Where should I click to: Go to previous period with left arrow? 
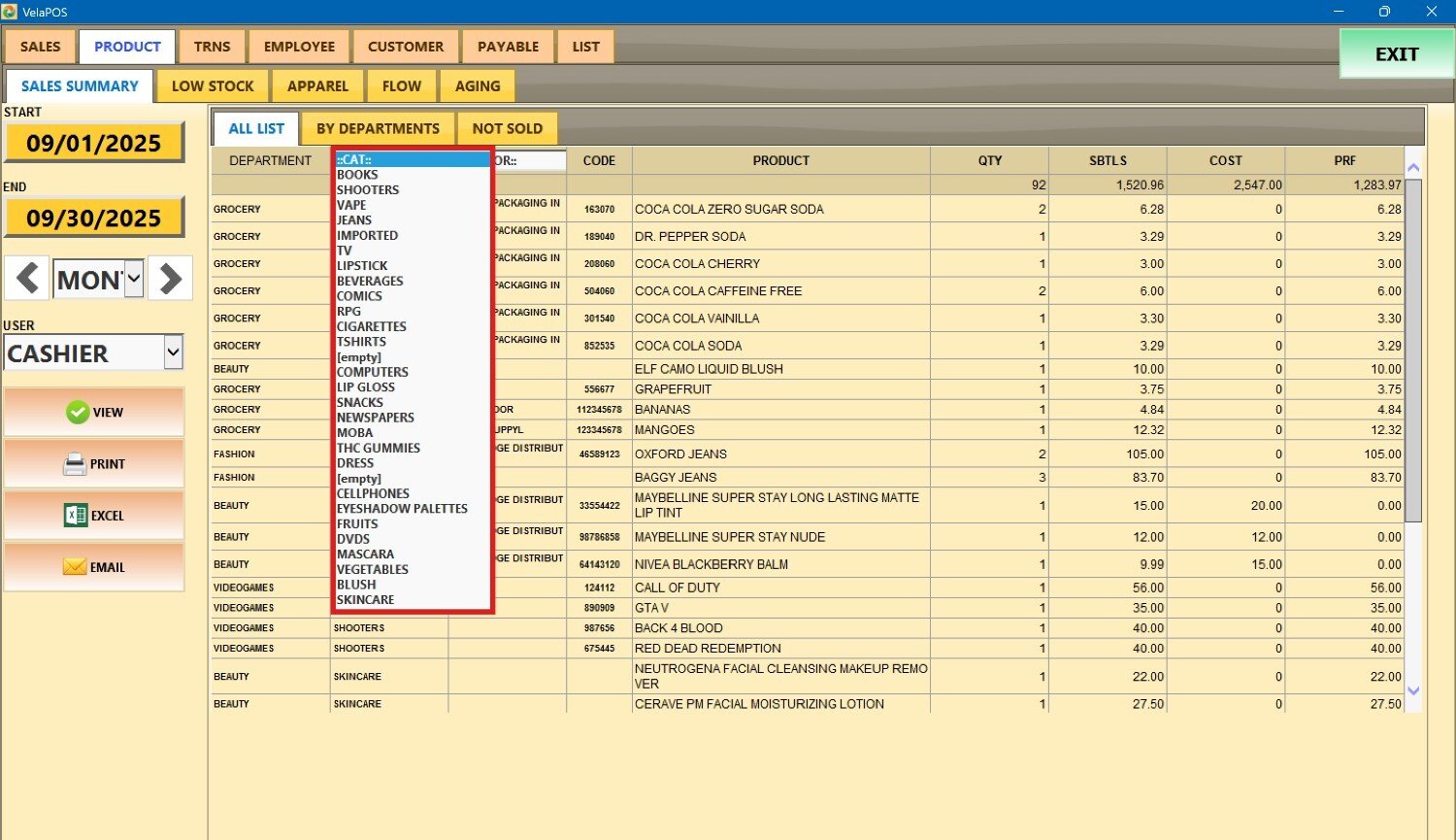tap(28, 279)
